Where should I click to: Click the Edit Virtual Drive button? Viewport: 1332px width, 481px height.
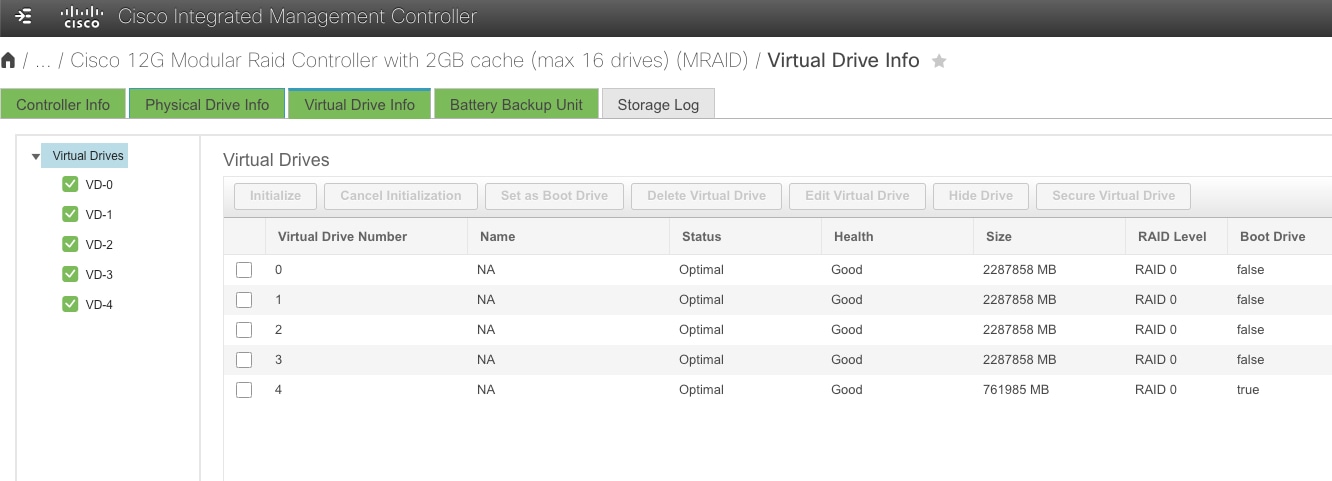click(x=857, y=196)
